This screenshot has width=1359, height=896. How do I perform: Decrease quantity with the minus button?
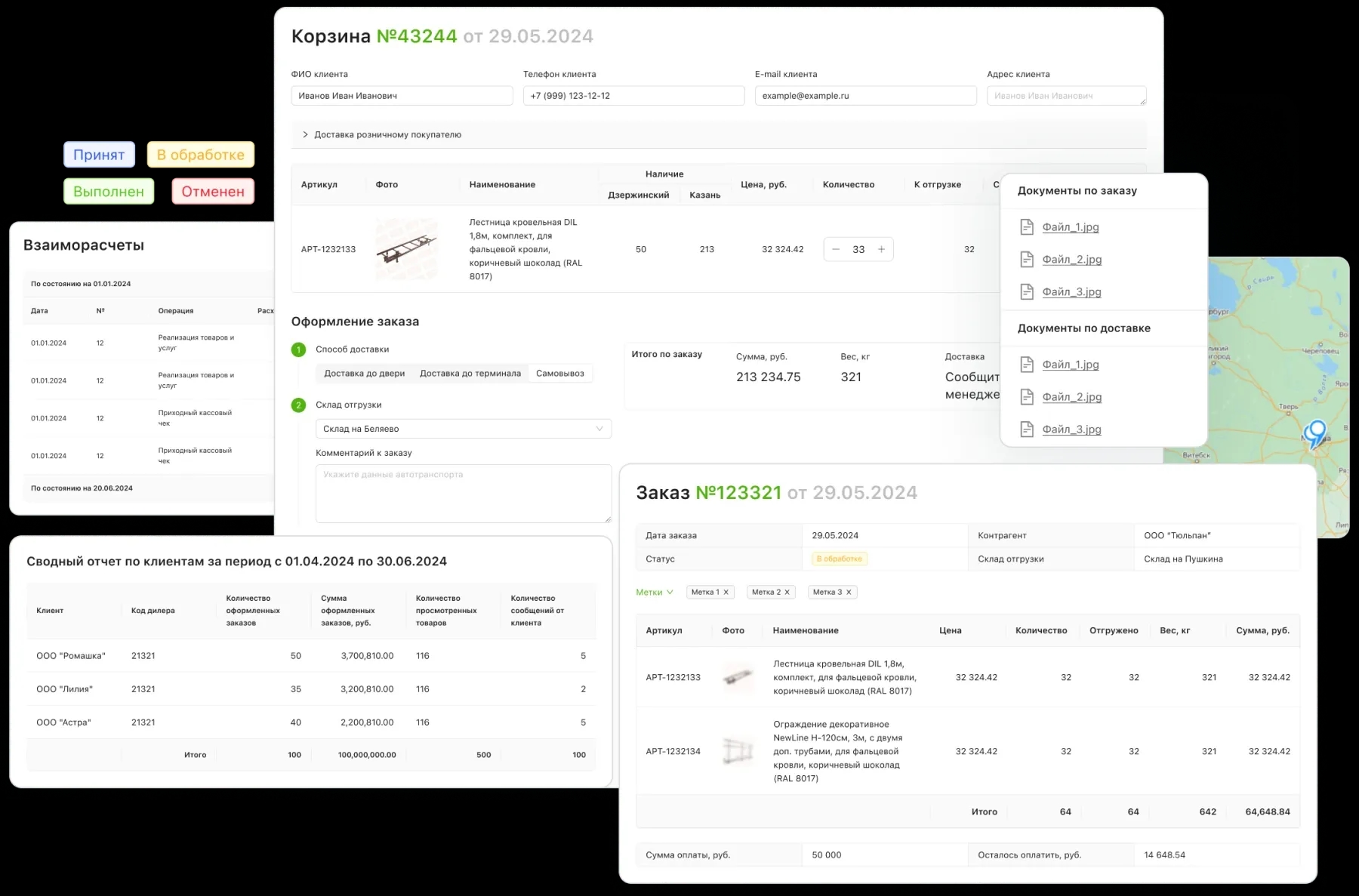pyautogui.click(x=836, y=249)
